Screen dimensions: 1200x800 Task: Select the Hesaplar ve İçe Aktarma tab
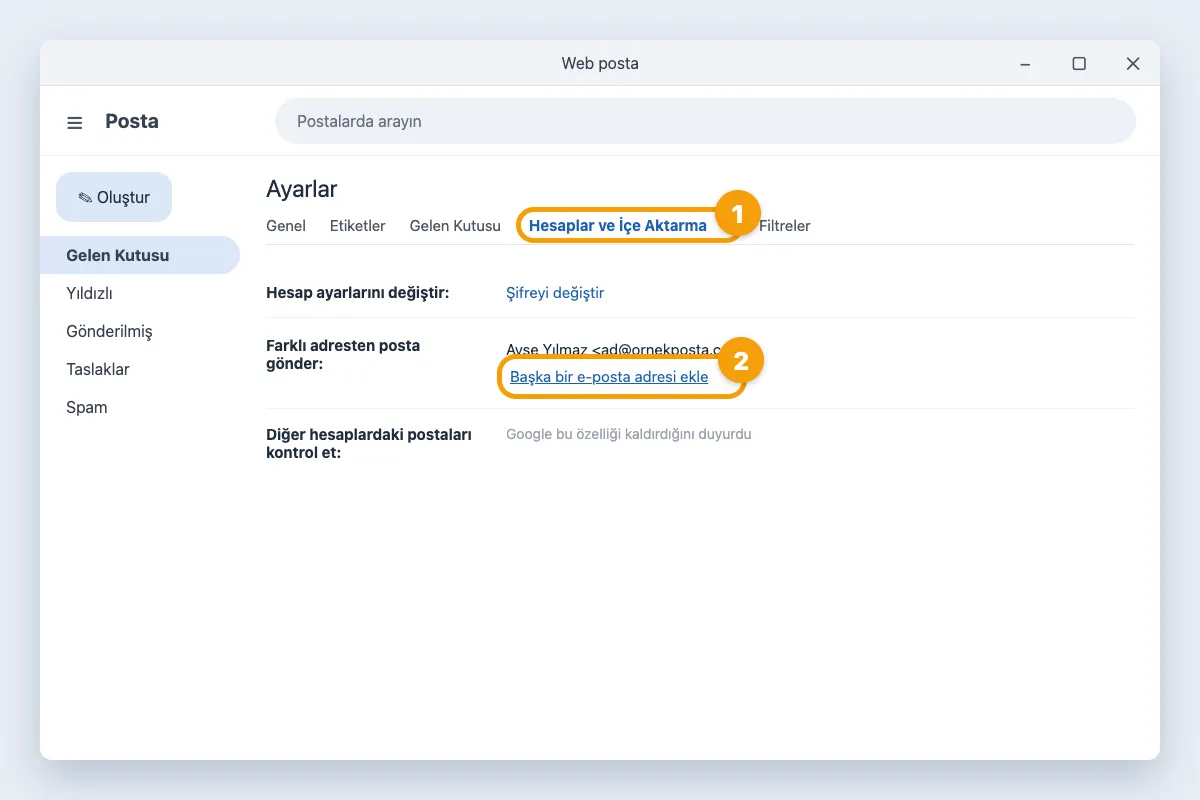618,226
